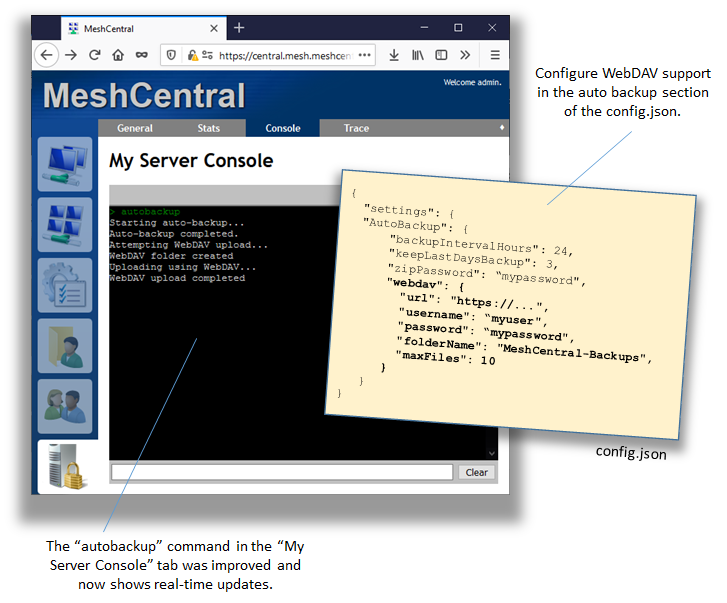
Task: Switch to the Trace tab
Action: point(356,128)
